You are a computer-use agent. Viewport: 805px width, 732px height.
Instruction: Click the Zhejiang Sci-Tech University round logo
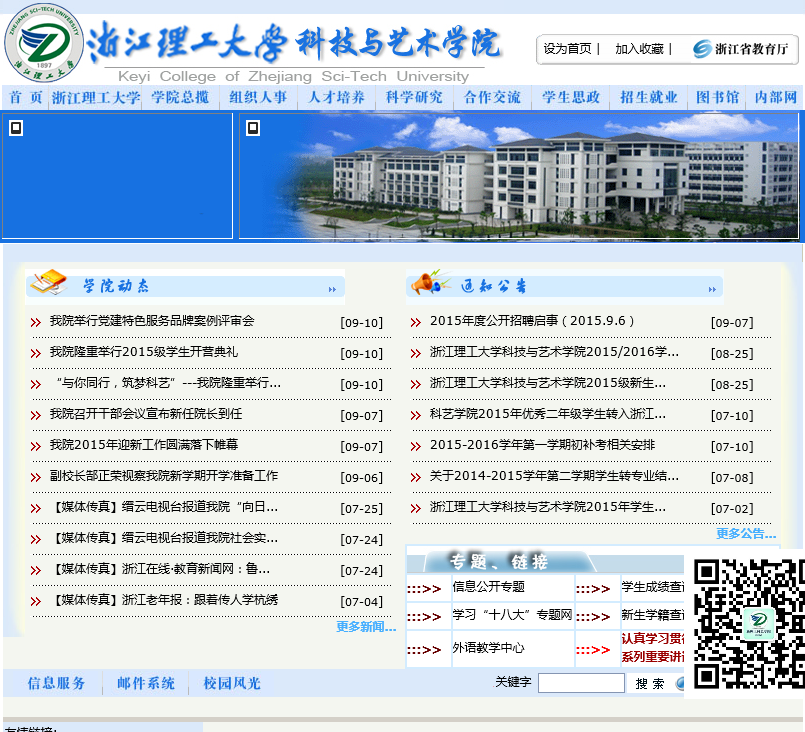tap(44, 43)
